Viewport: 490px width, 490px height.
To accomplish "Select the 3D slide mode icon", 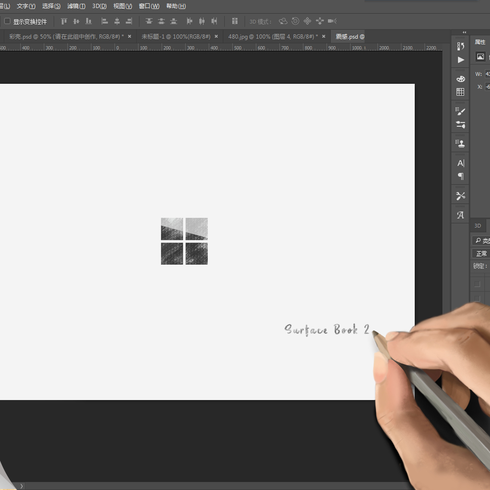I will tap(320, 21).
